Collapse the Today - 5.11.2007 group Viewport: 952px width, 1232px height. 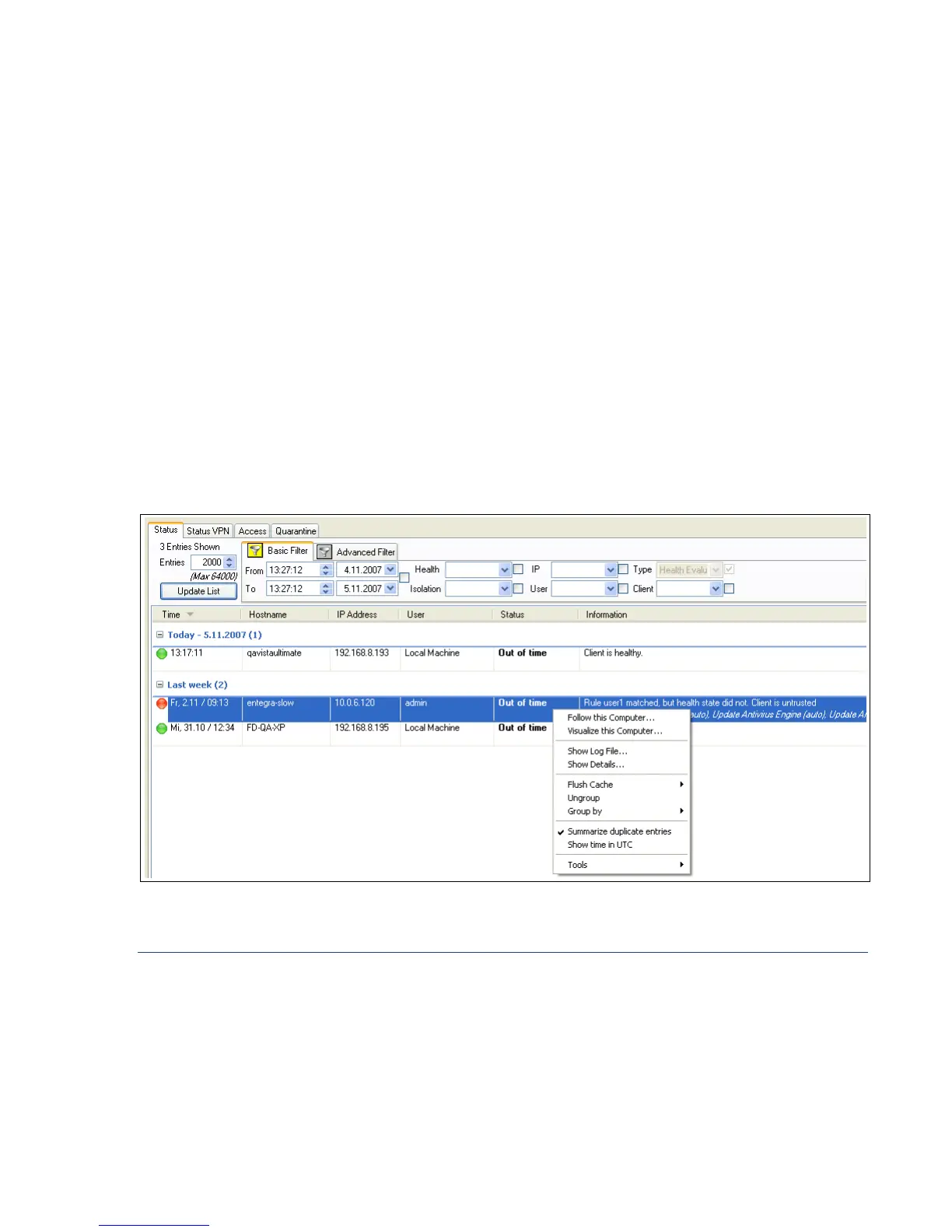[160, 635]
